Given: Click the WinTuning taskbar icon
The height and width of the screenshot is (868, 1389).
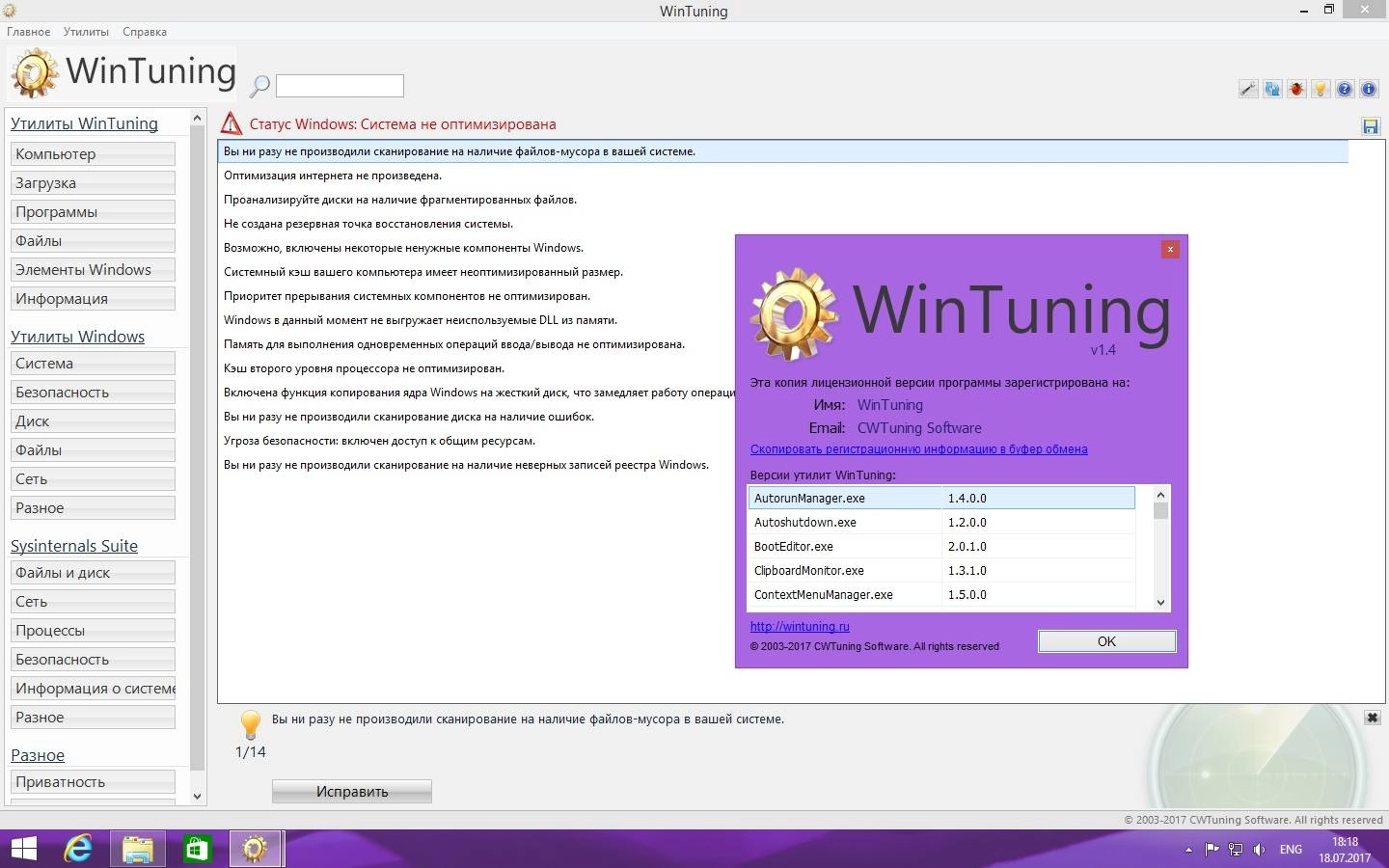Looking at the screenshot, I should coord(255,849).
